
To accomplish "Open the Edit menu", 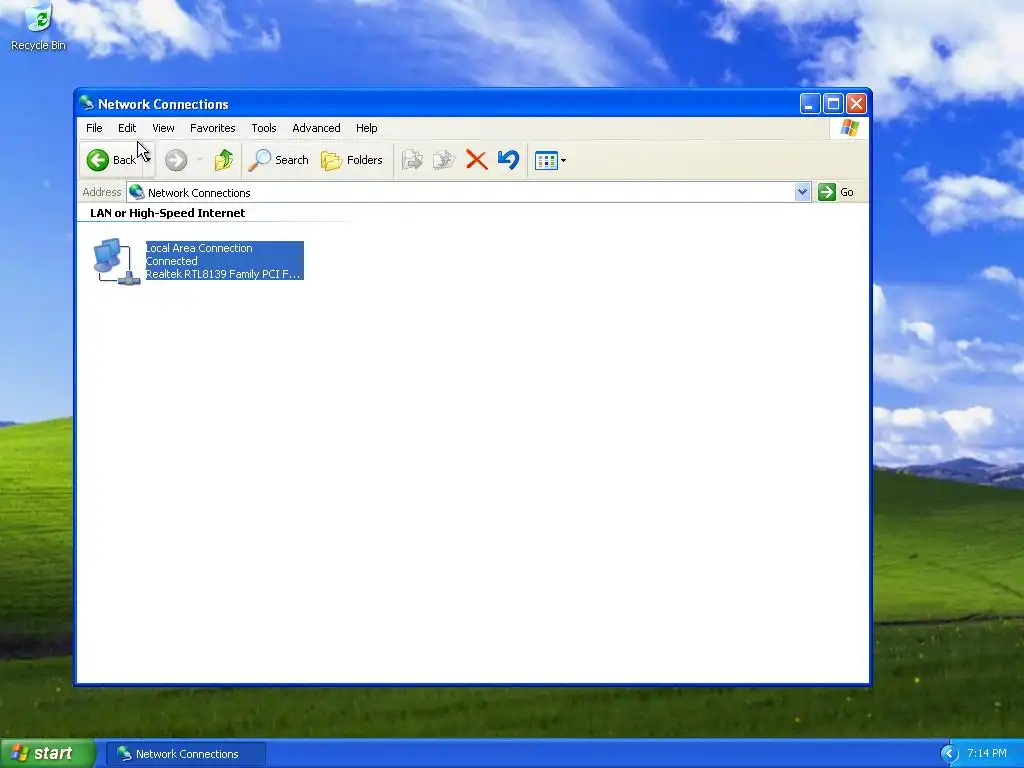I will [x=127, y=128].
